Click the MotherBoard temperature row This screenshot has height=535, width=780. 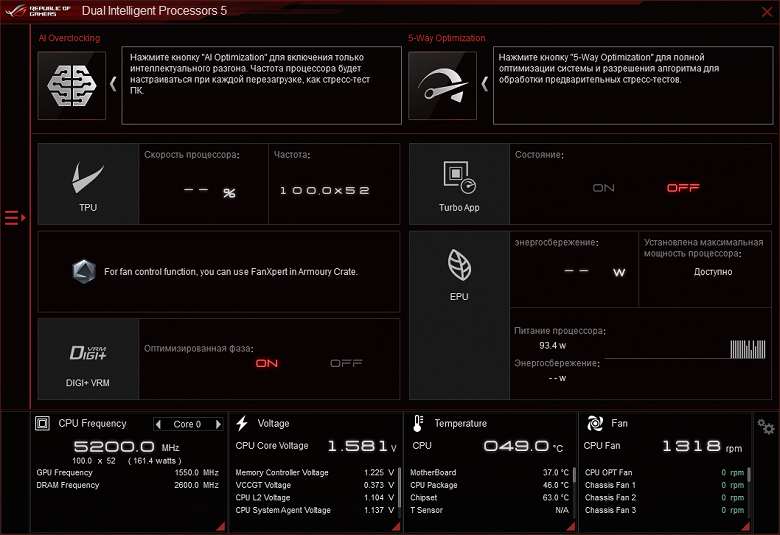coord(489,473)
